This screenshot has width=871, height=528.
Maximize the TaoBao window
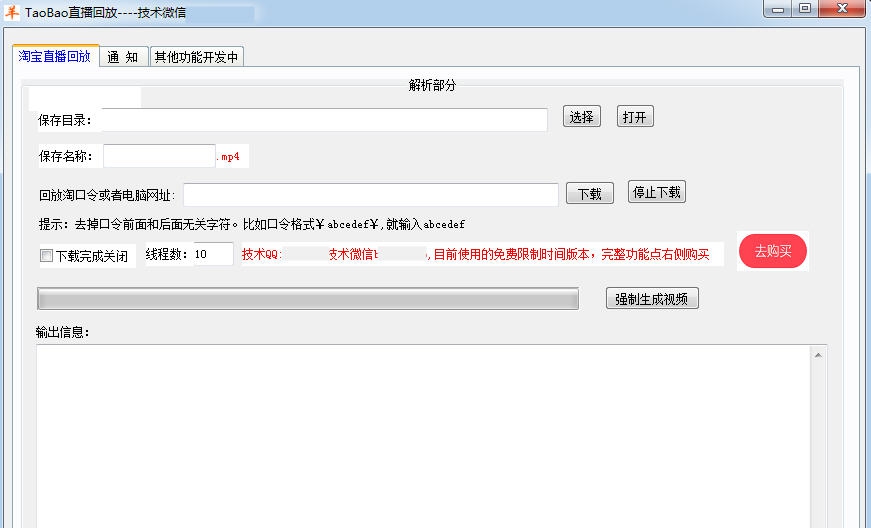point(804,9)
